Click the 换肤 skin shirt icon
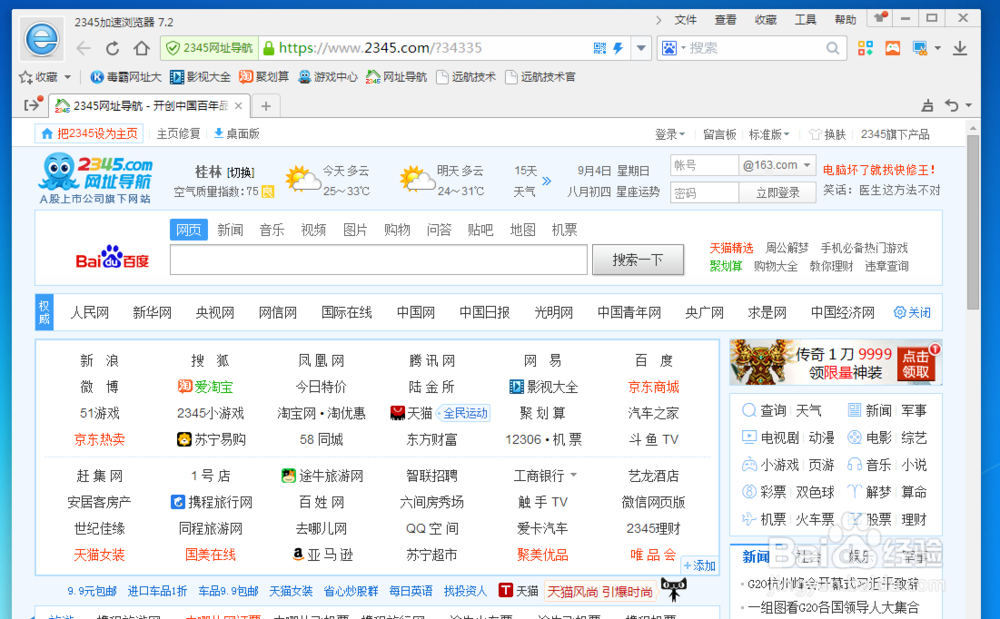This screenshot has width=1000, height=619. pyautogui.click(x=815, y=135)
